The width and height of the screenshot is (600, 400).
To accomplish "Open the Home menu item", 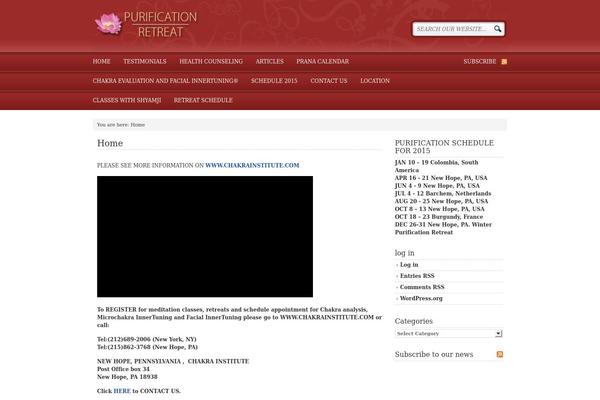I will [101, 61].
